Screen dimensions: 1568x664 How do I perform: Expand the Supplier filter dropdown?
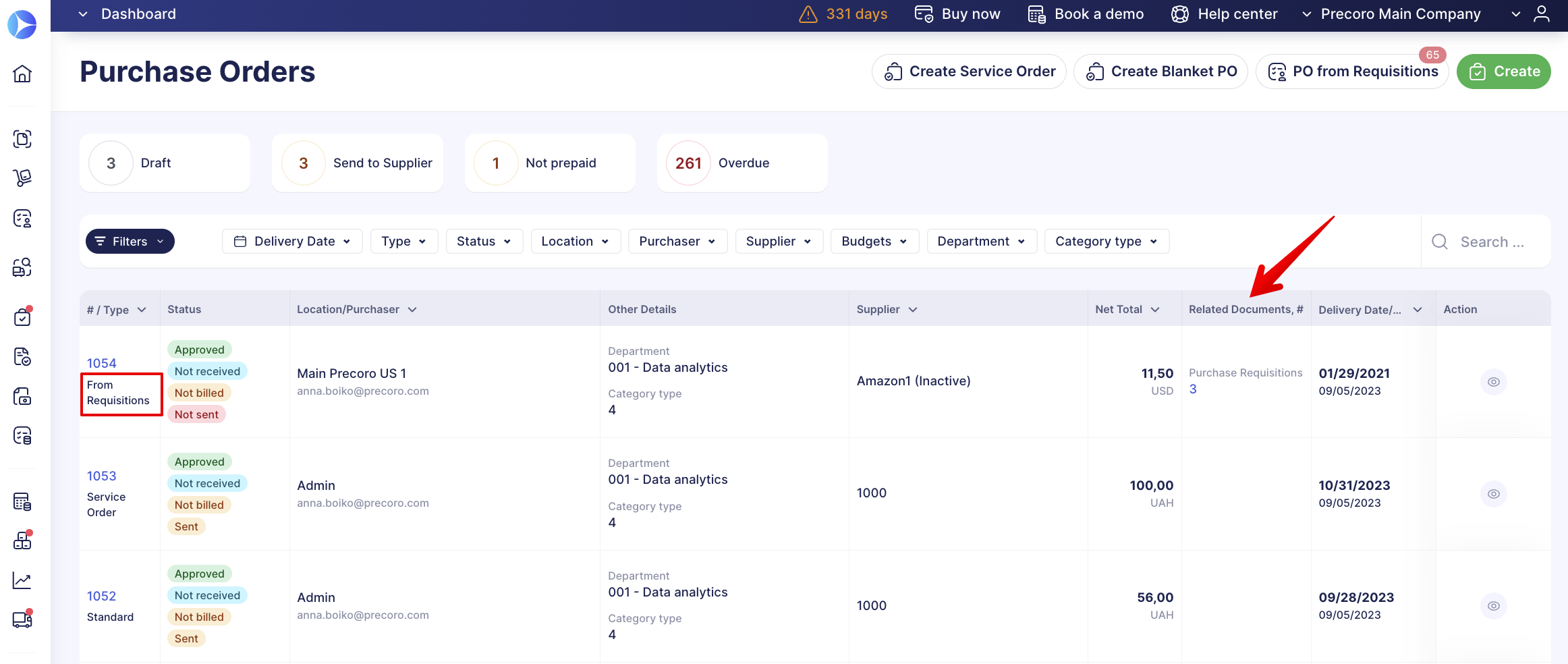779,241
